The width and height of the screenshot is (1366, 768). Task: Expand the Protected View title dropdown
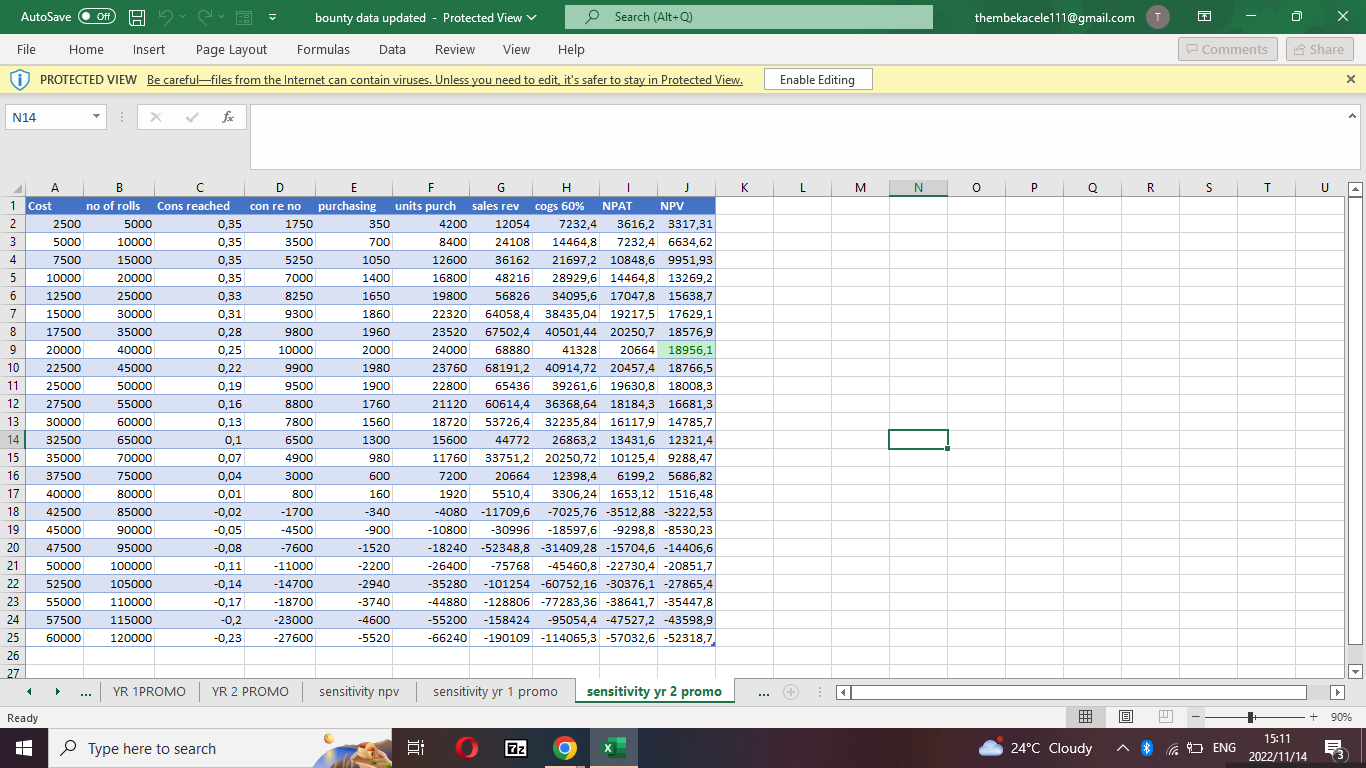click(x=532, y=18)
